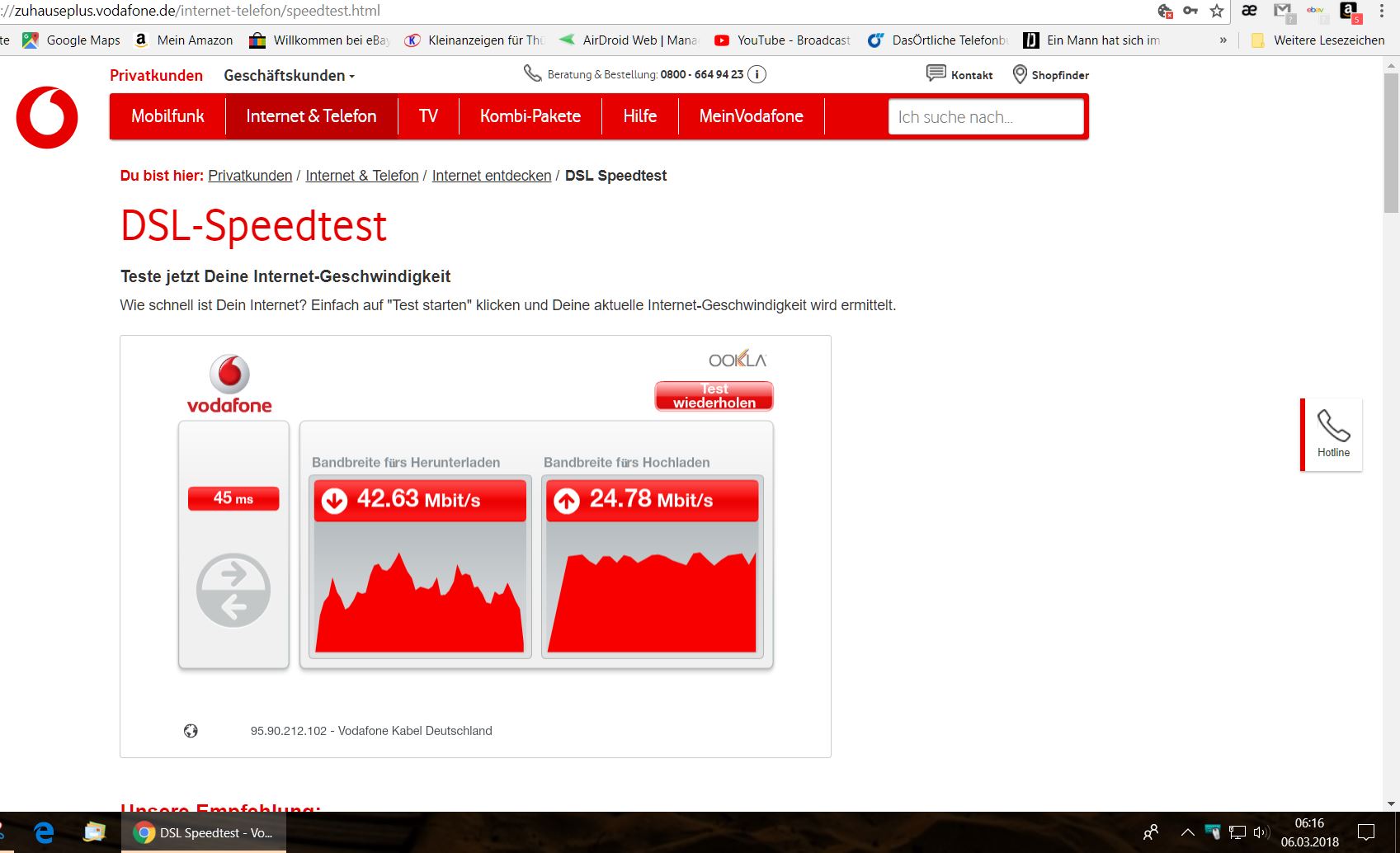Show hidden system tray icons
This screenshot has height=853, width=1400.
pos(1187,832)
